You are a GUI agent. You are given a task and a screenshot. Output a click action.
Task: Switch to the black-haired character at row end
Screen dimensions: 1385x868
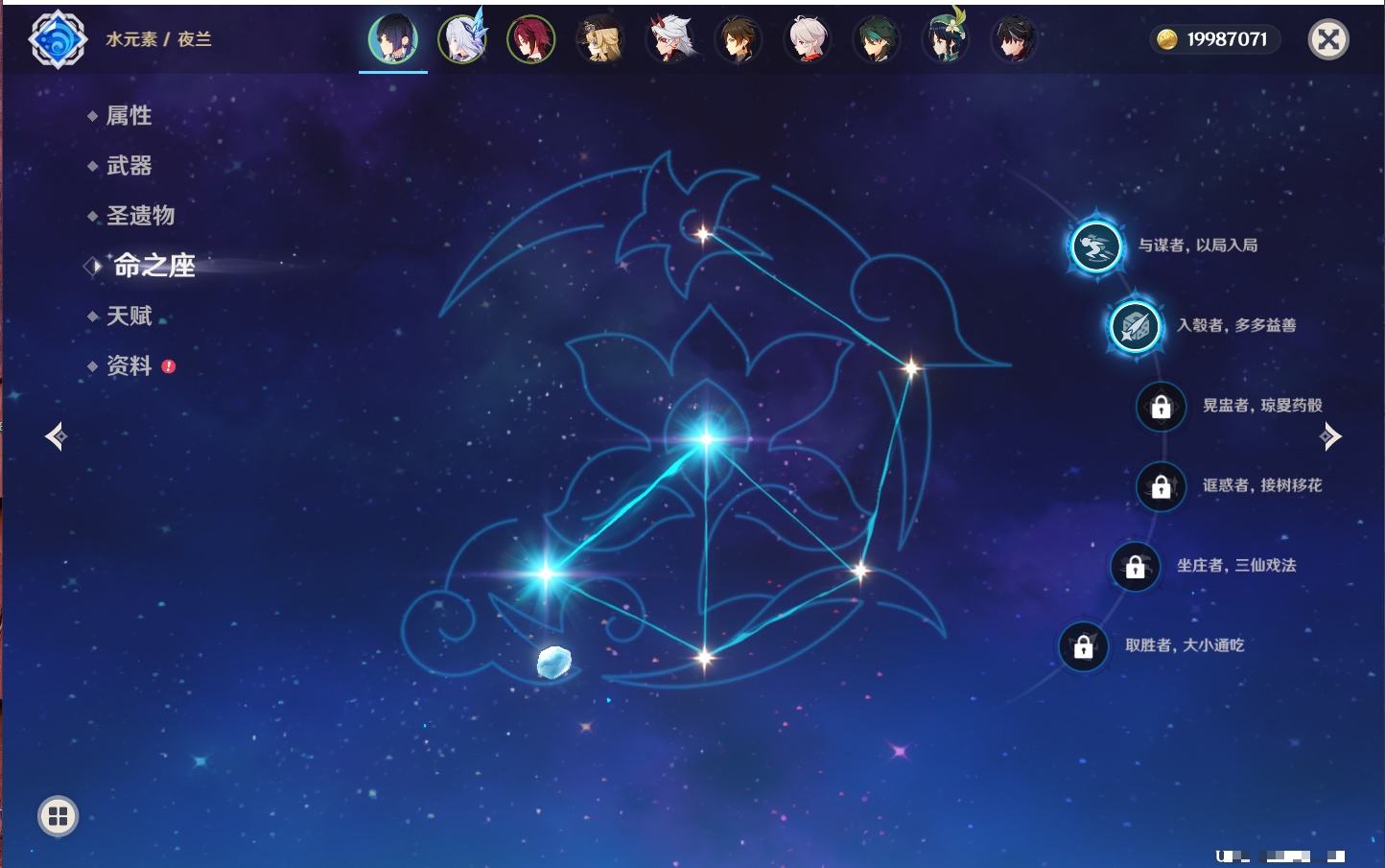click(1015, 39)
